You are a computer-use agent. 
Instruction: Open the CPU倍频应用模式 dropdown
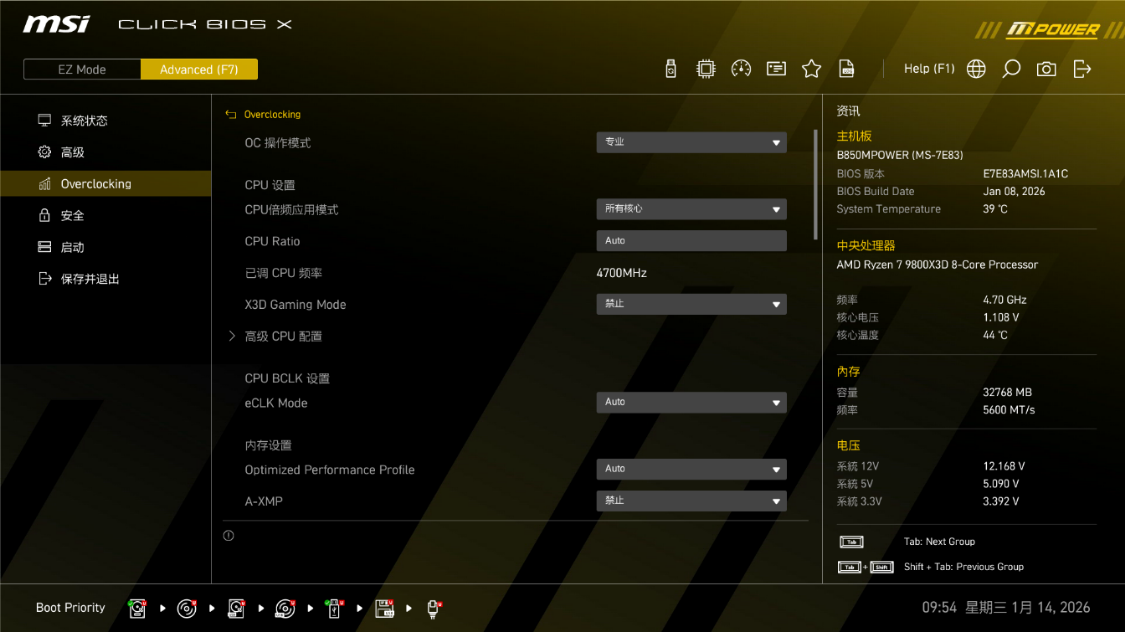(691, 209)
